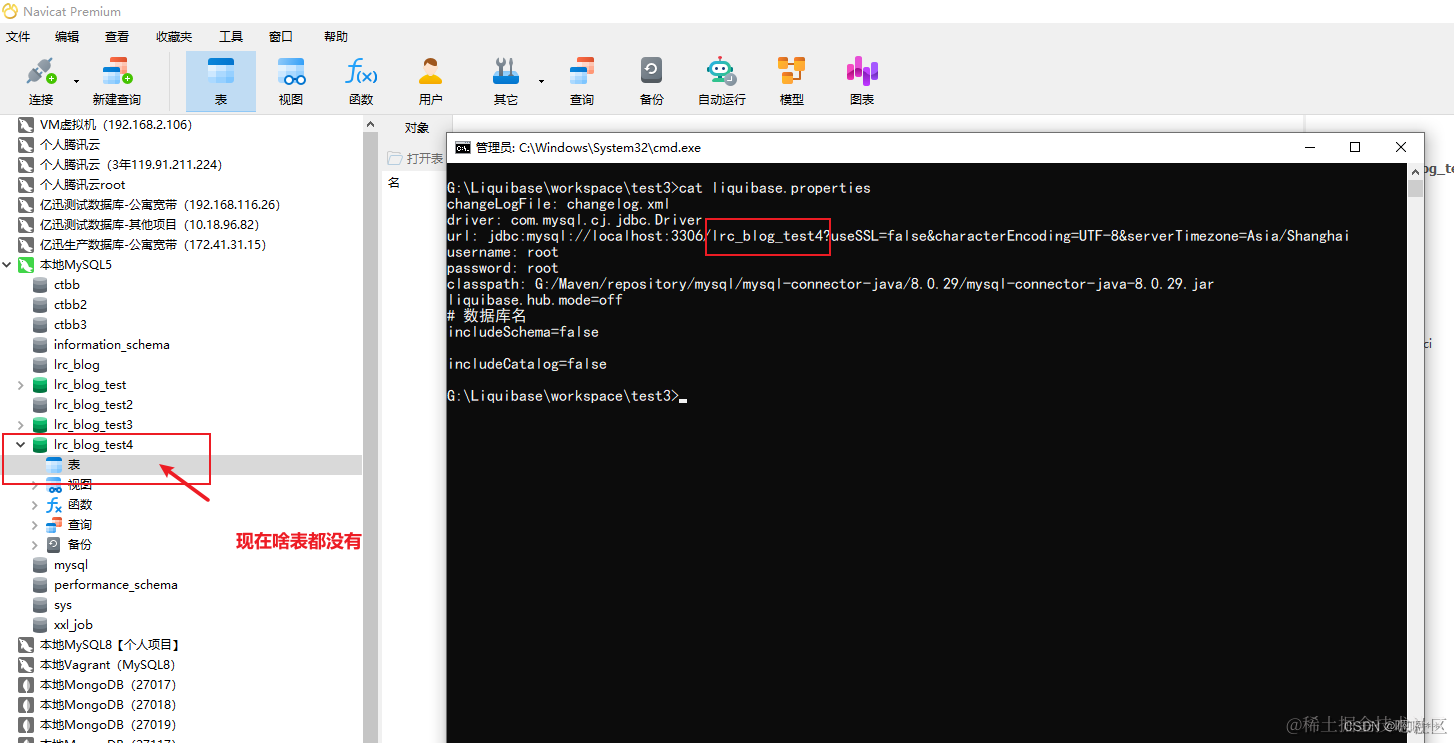Open the 文件 menu

[x=18, y=36]
